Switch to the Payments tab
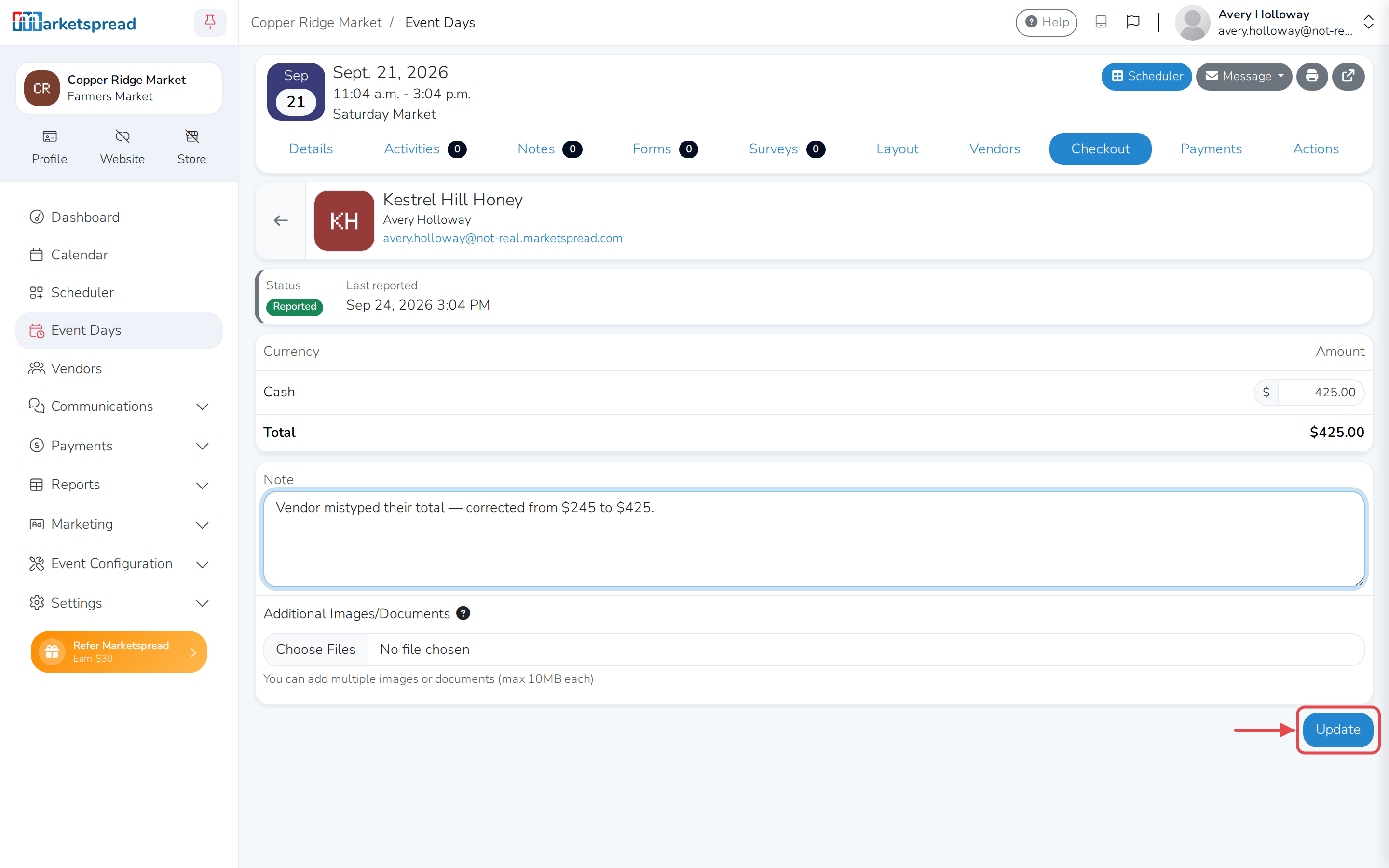 pos(1211,149)
